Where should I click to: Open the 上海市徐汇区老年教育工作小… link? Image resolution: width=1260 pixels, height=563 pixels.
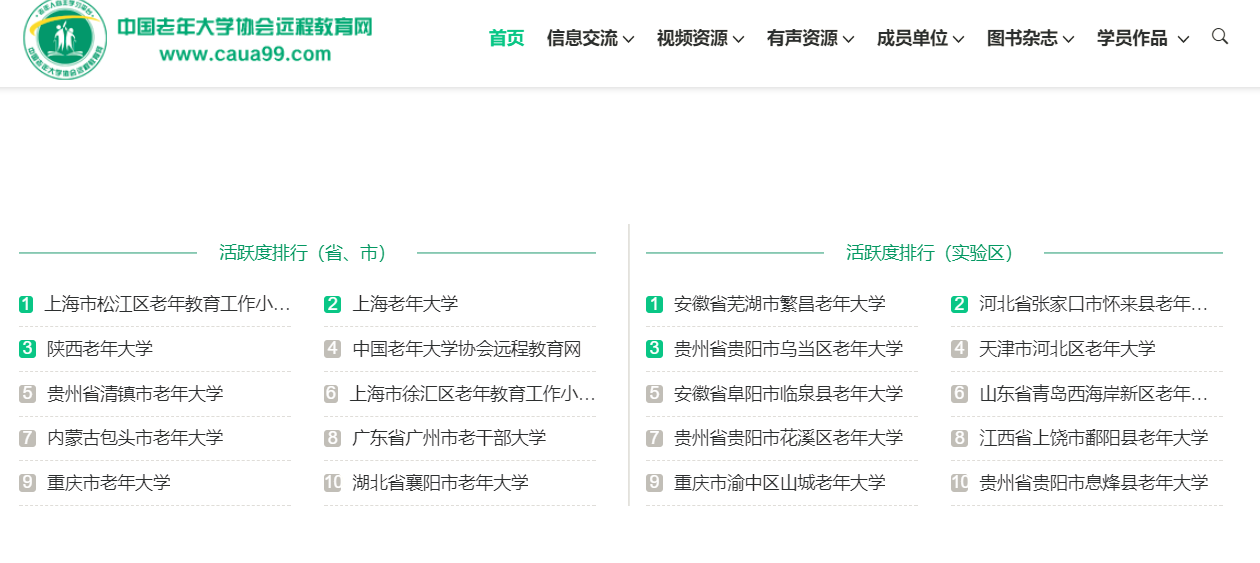[472, 394]
